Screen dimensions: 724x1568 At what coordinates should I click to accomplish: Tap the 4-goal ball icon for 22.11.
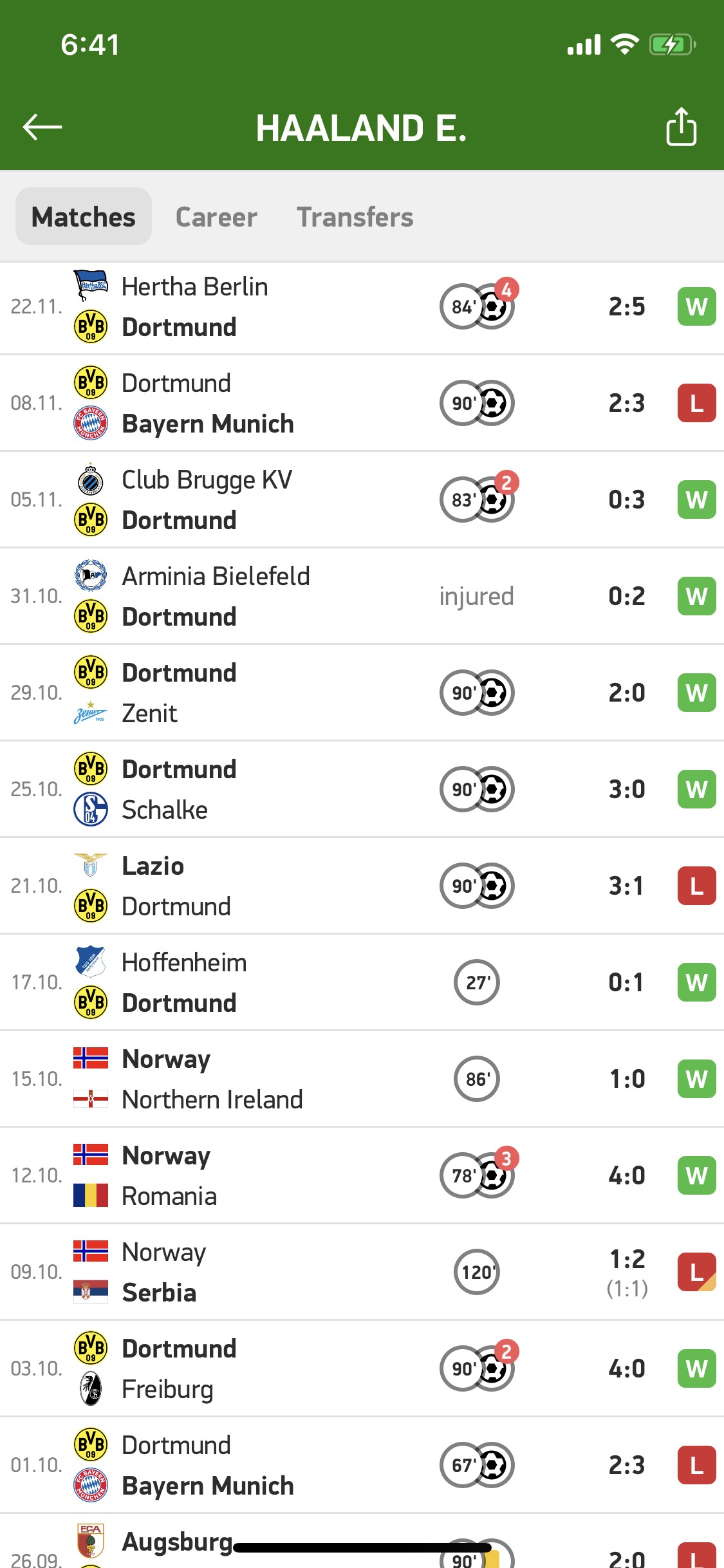[x=494, y=306]
